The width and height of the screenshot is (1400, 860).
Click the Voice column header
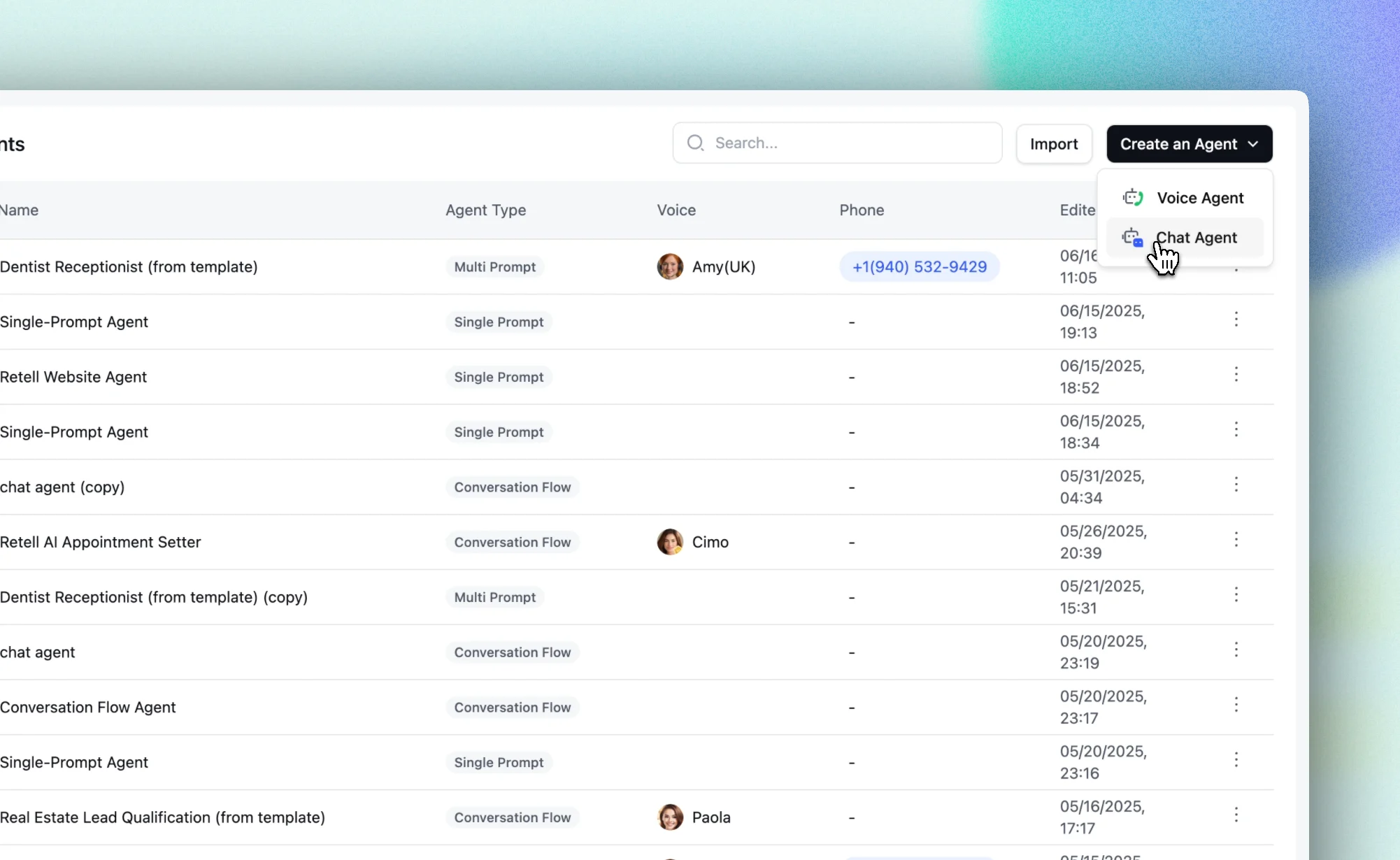(x=676, y=210)
